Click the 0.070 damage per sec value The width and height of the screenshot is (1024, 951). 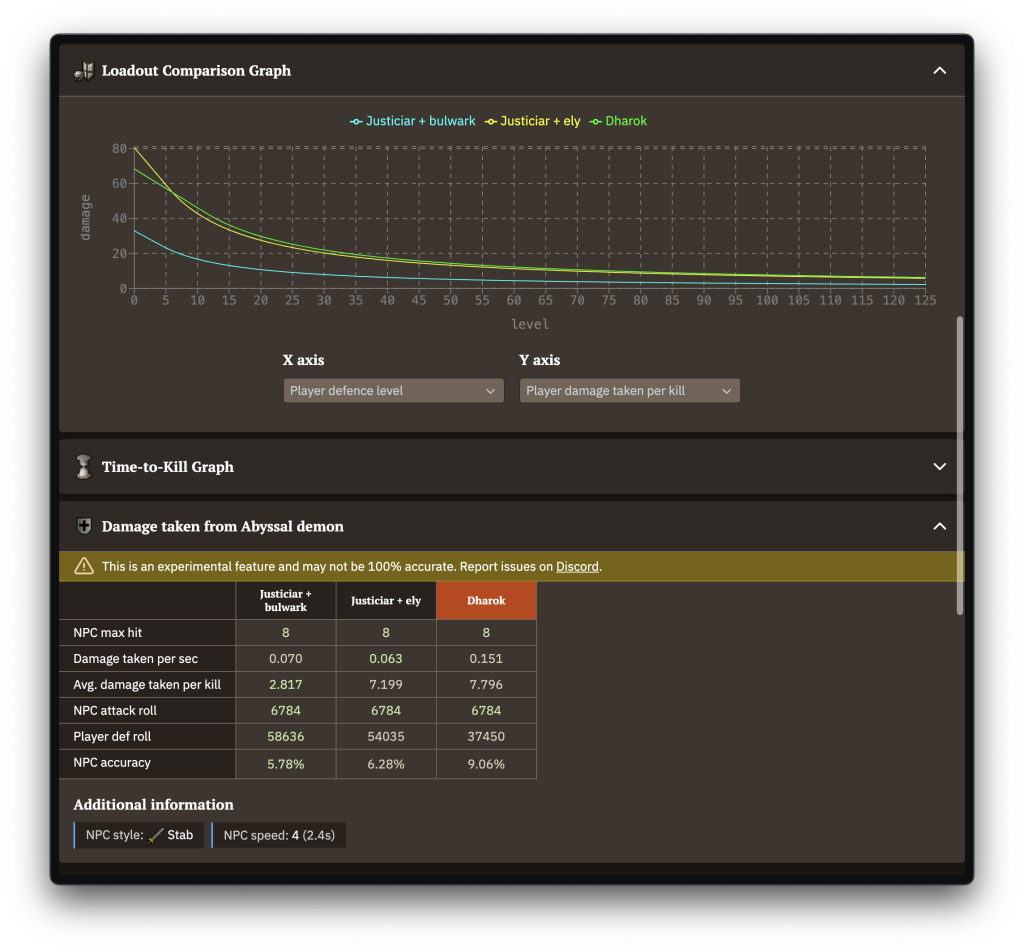(x=285, y=658)
